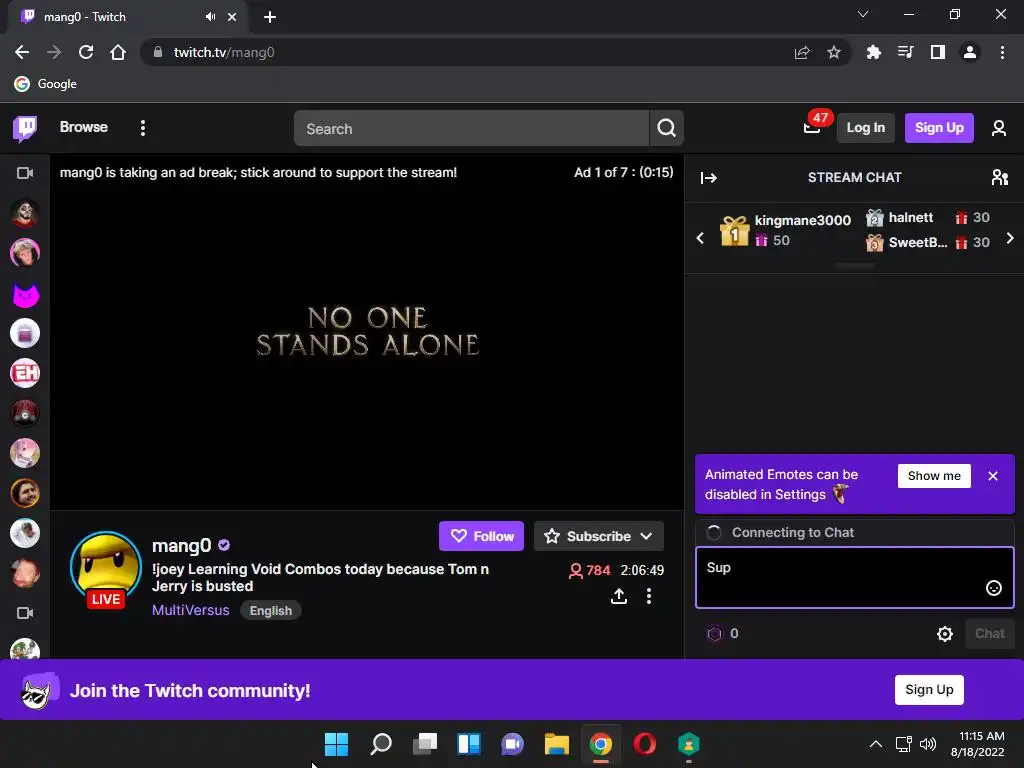
Task: Open a new browser tab
Action: pos(270,17)
